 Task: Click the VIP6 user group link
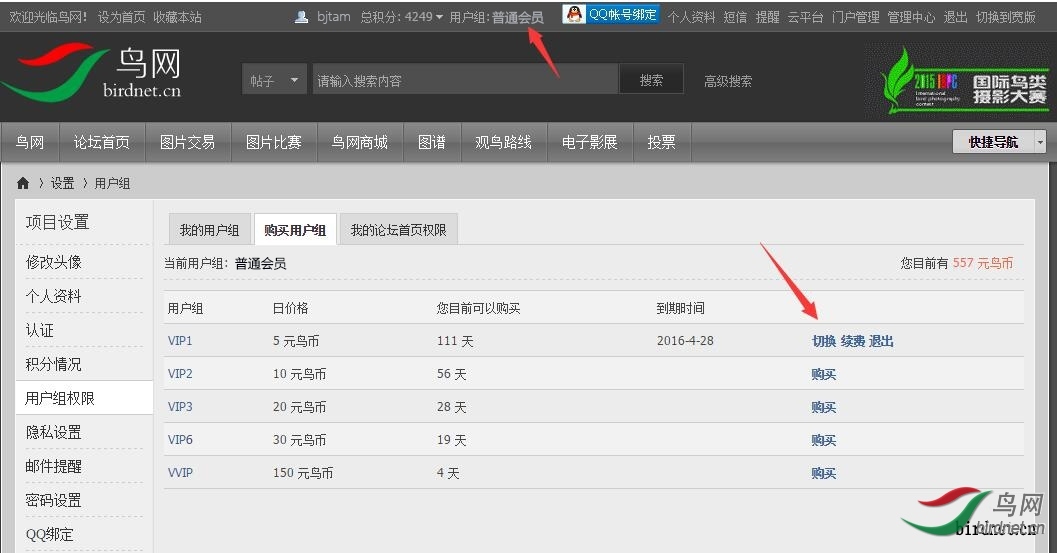tap(180, 440)
